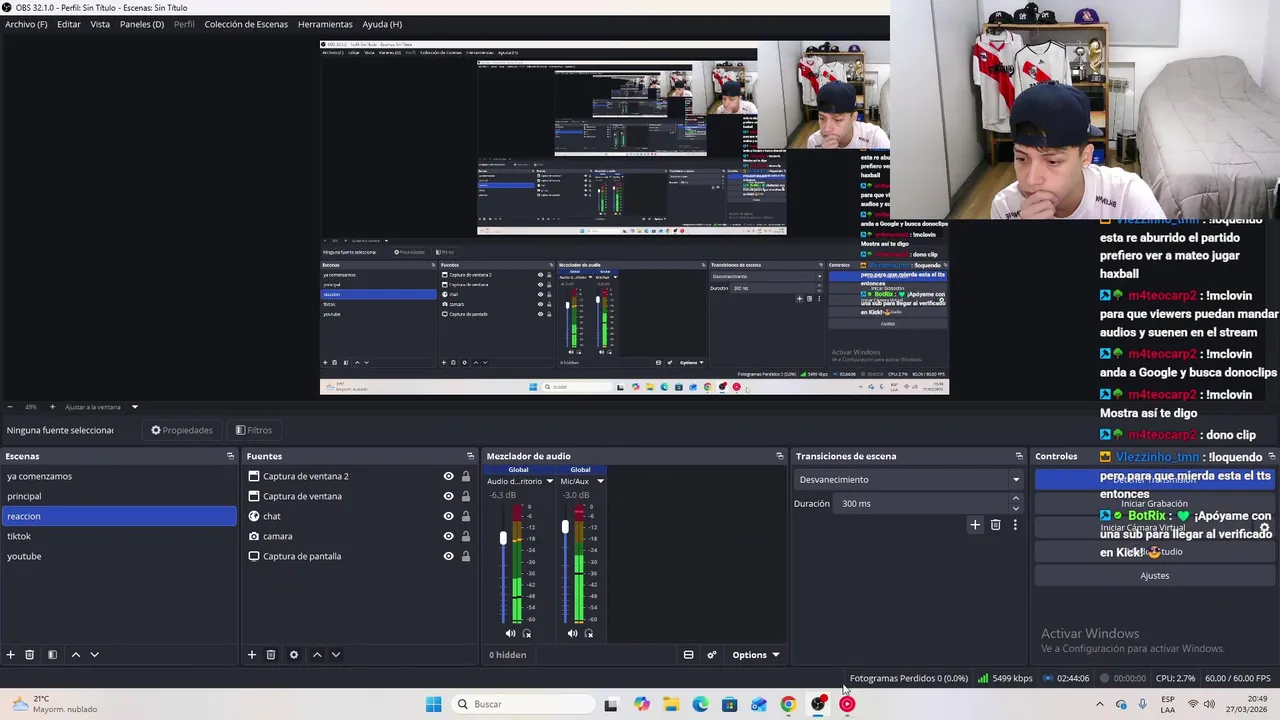Remove scene transition with trash icon
1280x720 pixels.
(x=995, y=525)
